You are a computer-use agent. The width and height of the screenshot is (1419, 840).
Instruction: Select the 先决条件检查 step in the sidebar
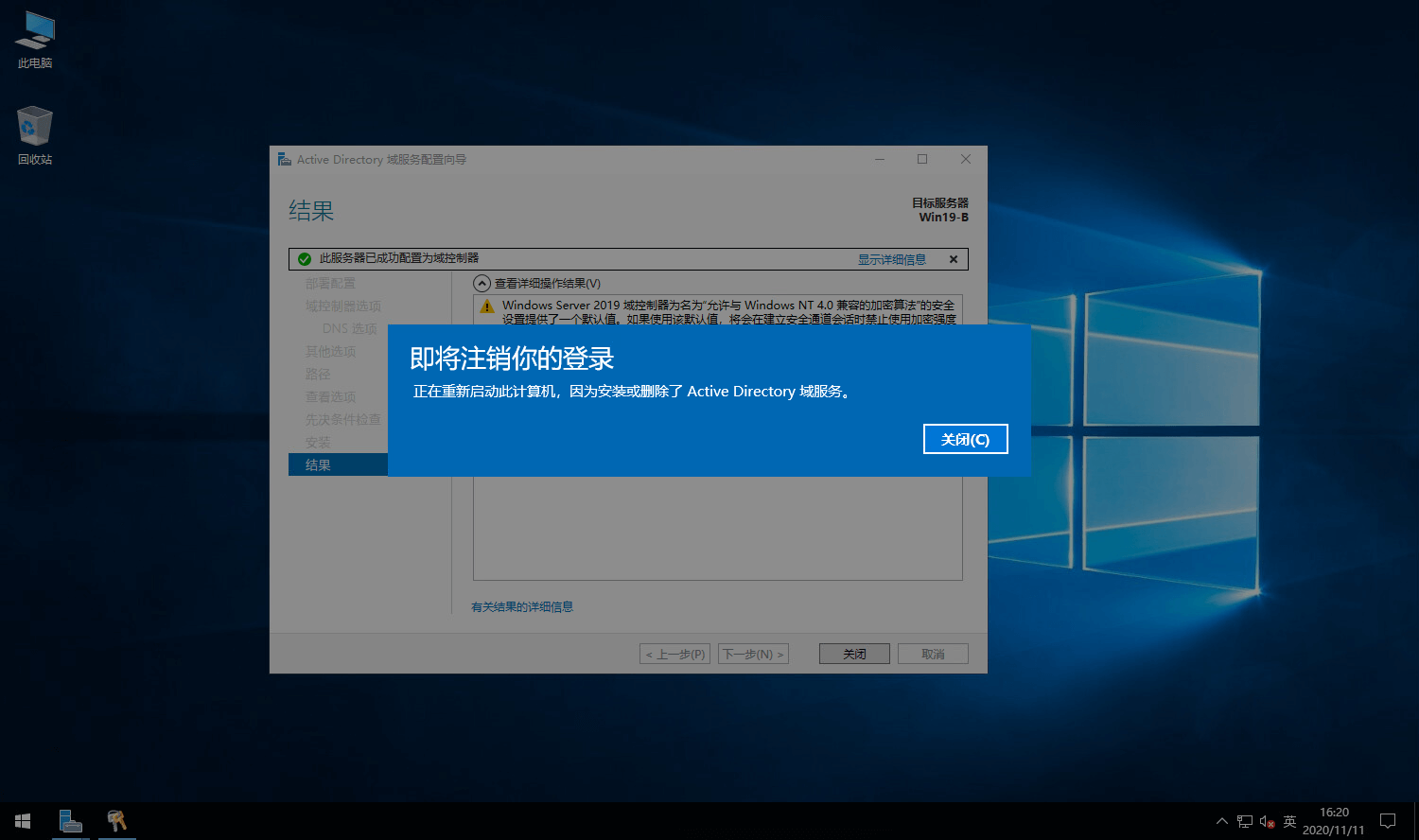click(x=342, y=419)
